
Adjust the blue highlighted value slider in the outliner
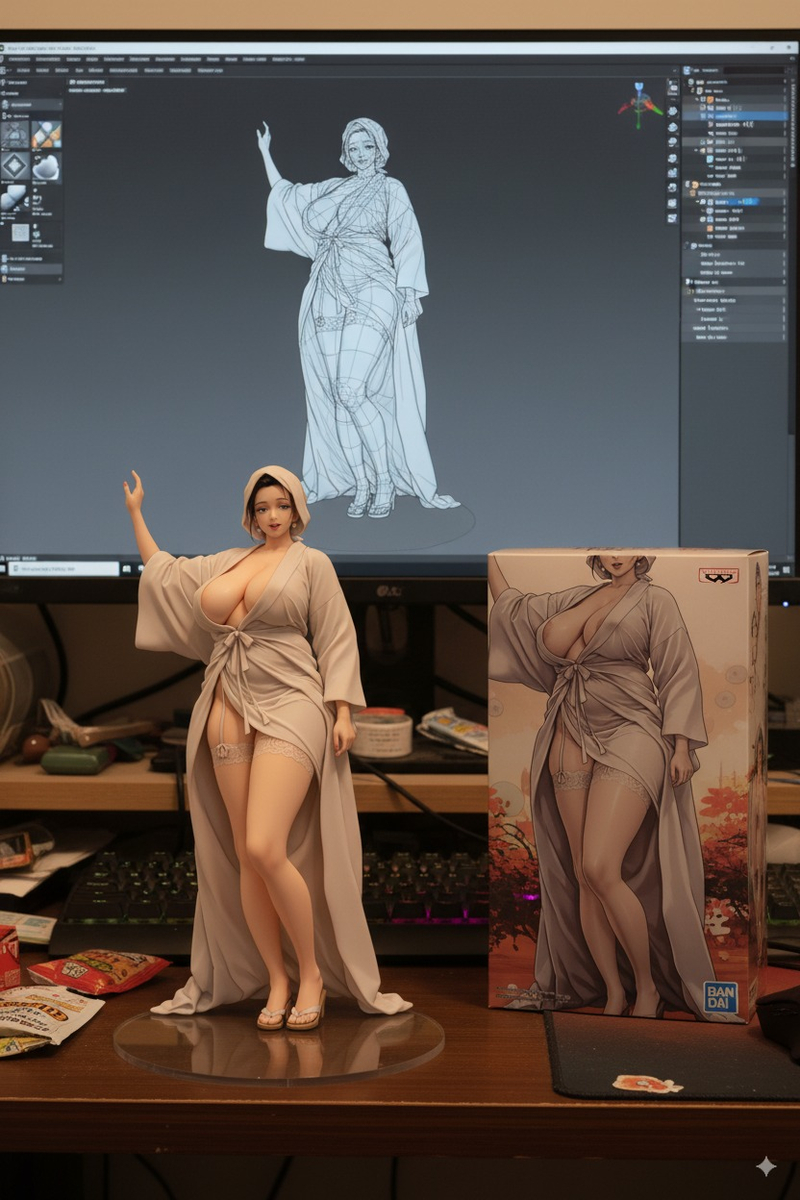[746, 202]
